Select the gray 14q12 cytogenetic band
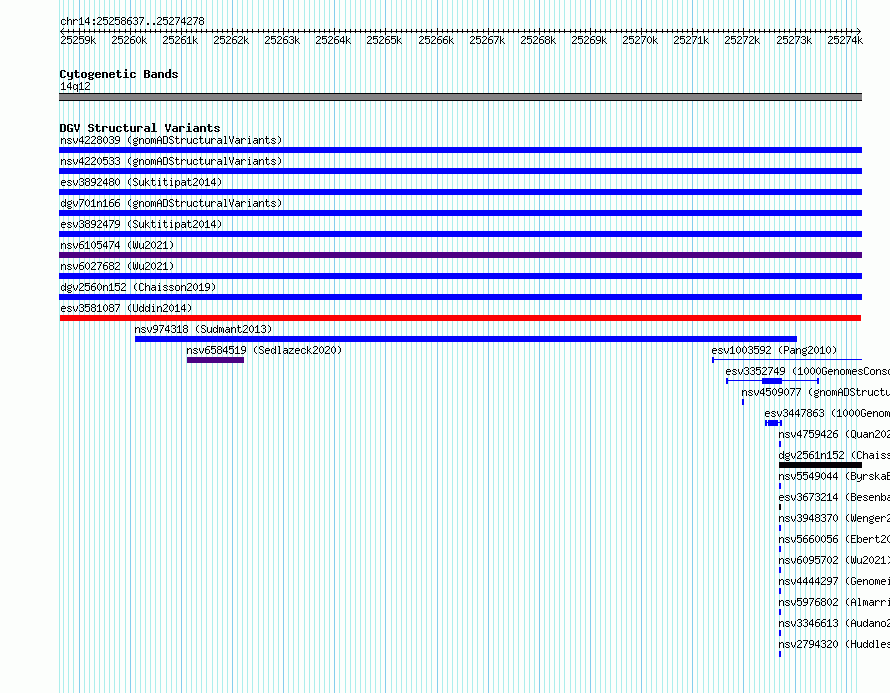 coord(460,97)
